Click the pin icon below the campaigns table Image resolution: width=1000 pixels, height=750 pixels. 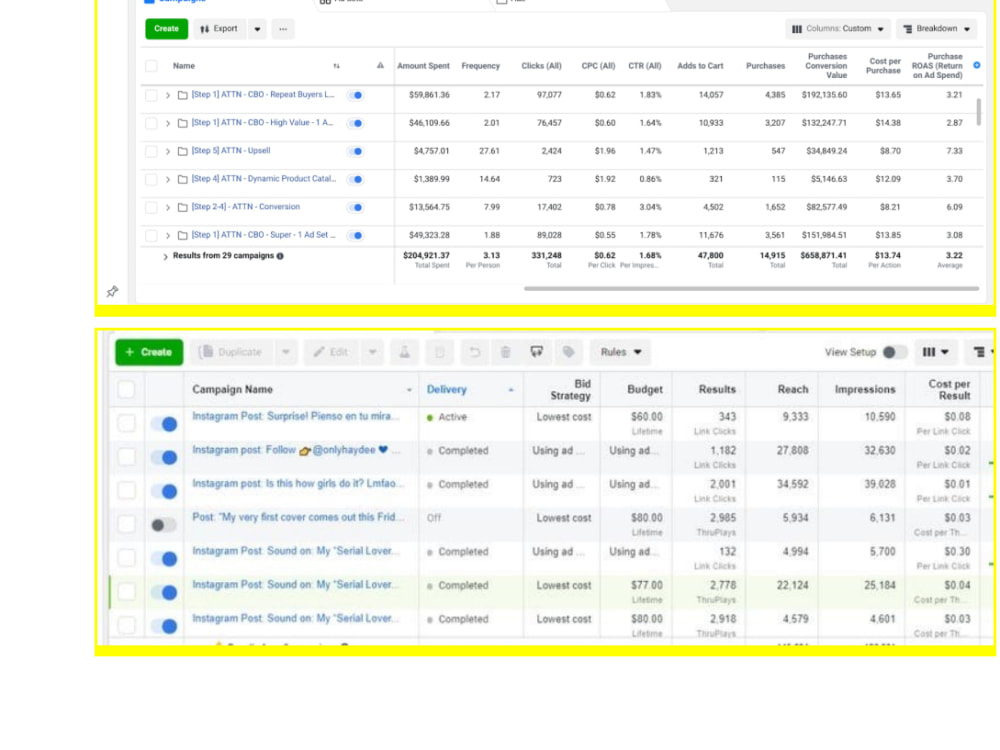[112, 291]
